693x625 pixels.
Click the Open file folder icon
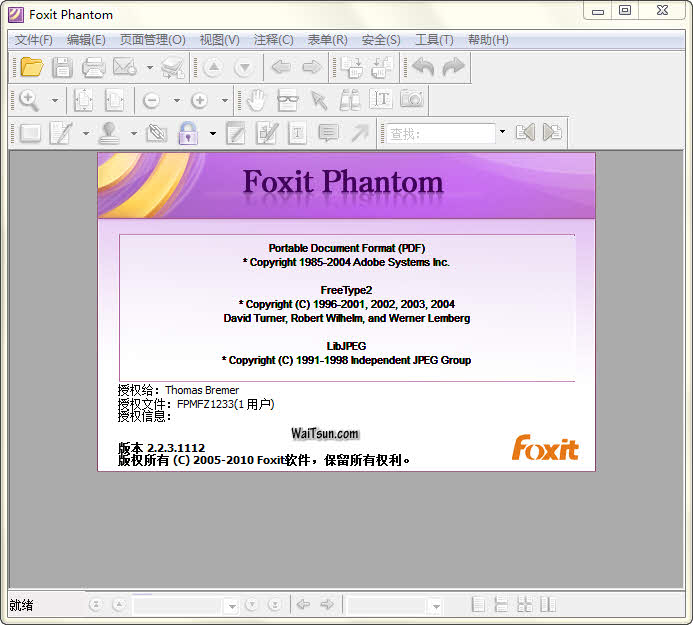click(32, 68)
